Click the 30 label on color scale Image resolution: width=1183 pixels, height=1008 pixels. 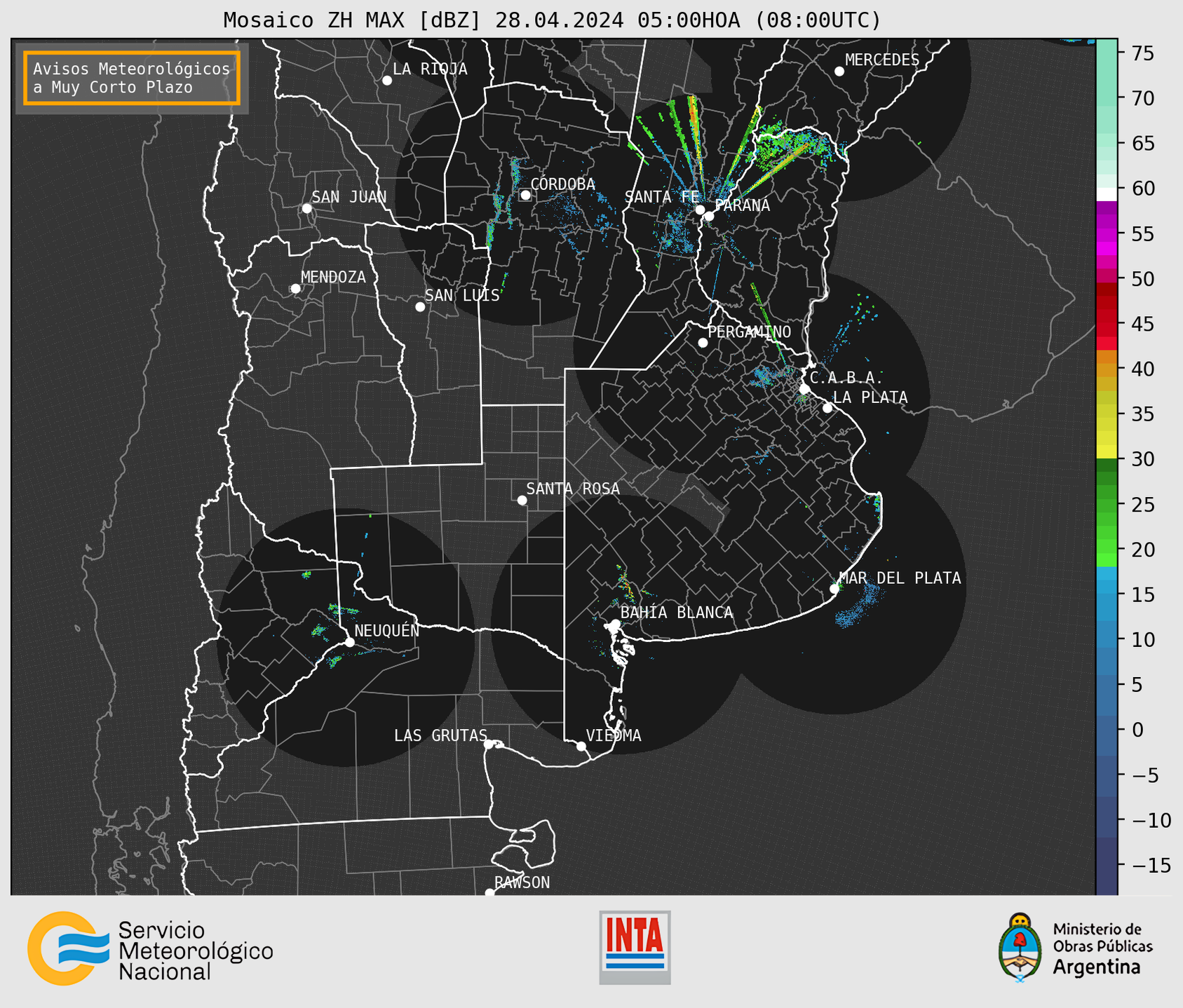1143,459
